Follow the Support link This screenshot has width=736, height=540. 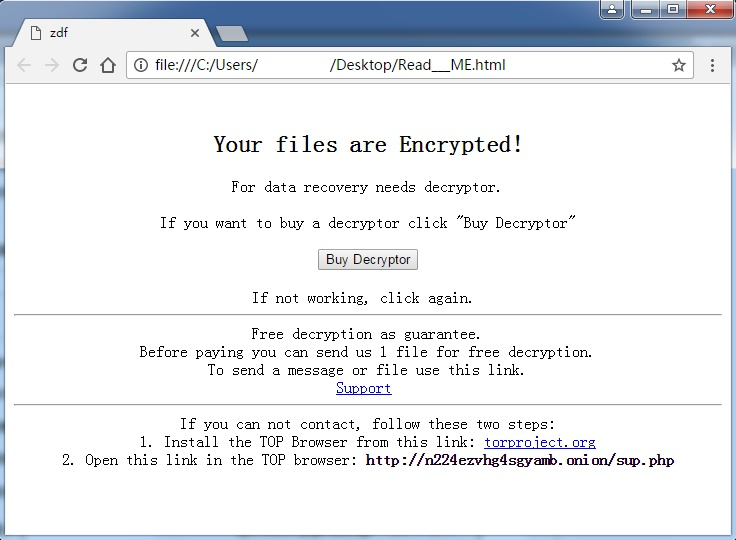tap(364, 388)
